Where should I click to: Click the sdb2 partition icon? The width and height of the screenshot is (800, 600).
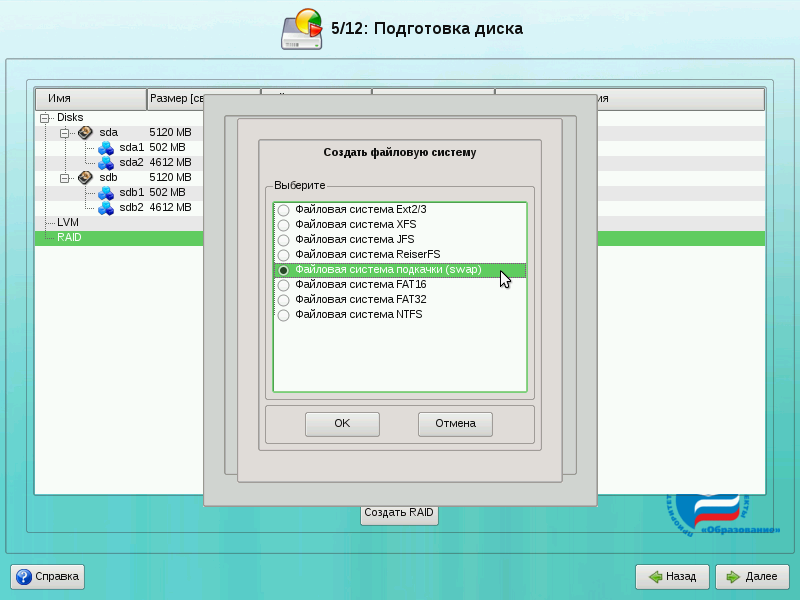tap(106, 207)
